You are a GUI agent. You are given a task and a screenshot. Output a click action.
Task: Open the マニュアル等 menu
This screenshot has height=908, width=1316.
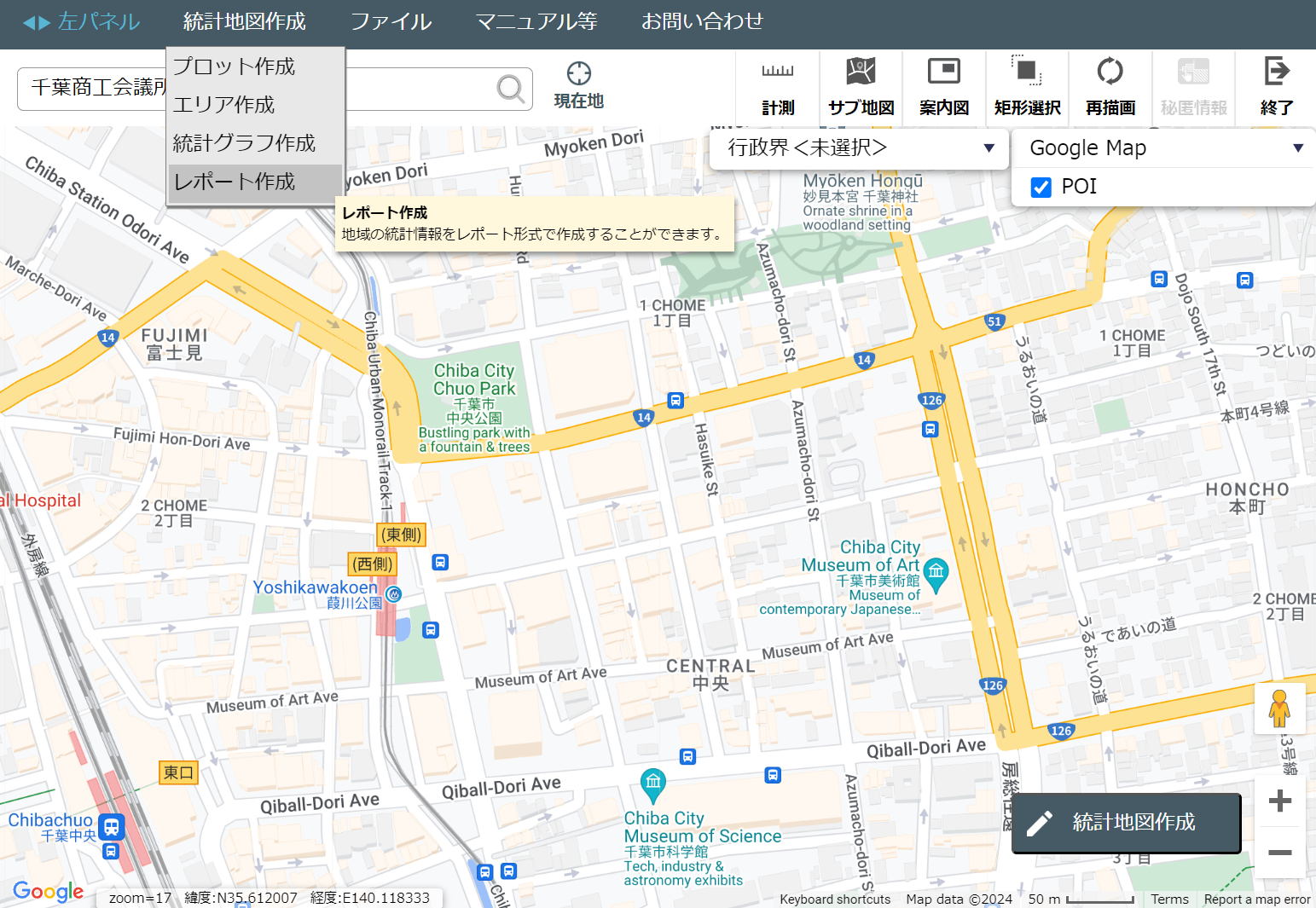point(536,22)
